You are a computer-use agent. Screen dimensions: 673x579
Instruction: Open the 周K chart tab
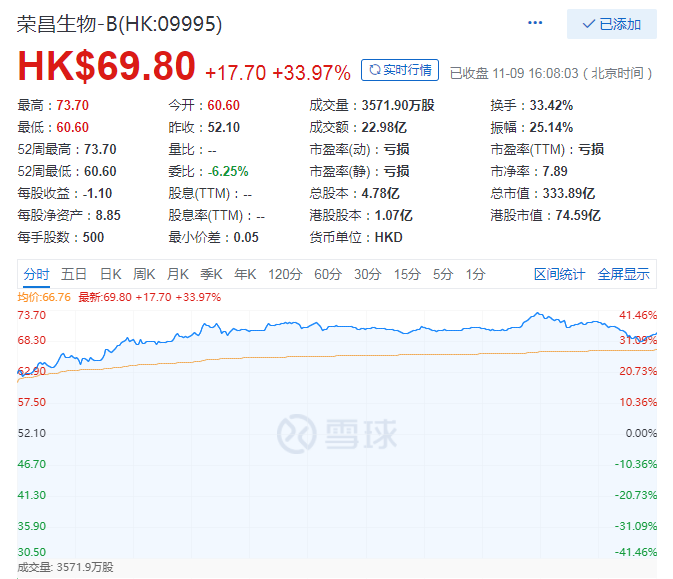[144, 274]
